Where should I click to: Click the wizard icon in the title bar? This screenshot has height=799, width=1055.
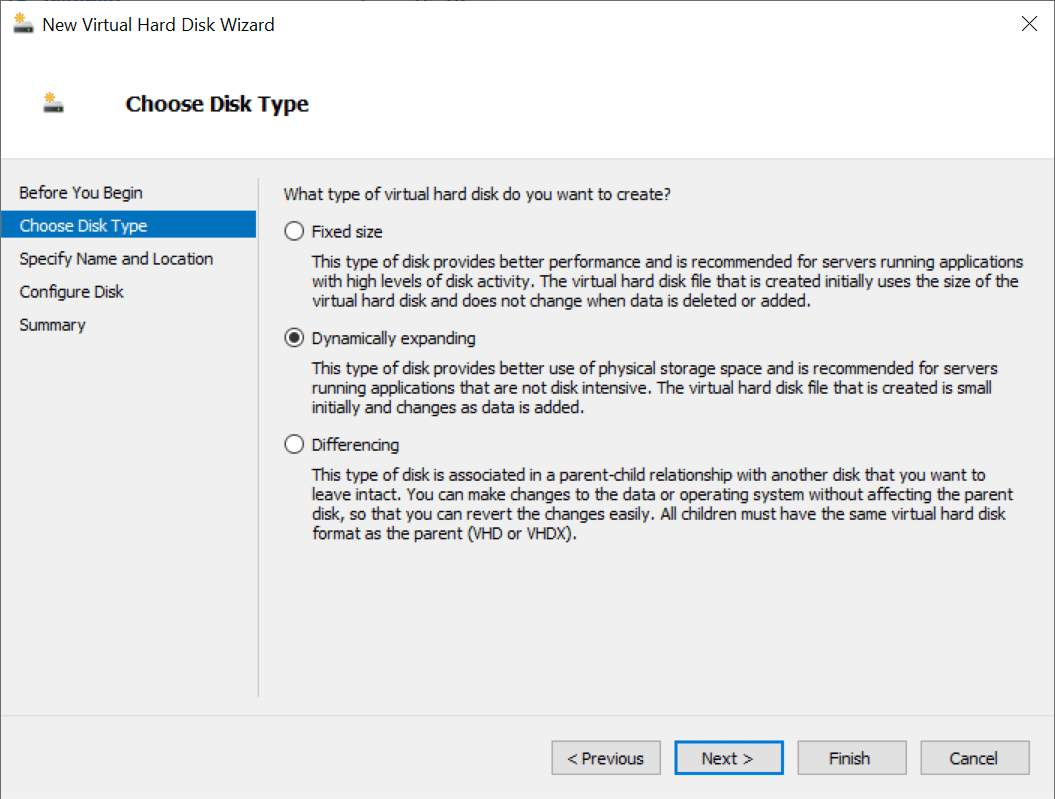pos(23,24)
